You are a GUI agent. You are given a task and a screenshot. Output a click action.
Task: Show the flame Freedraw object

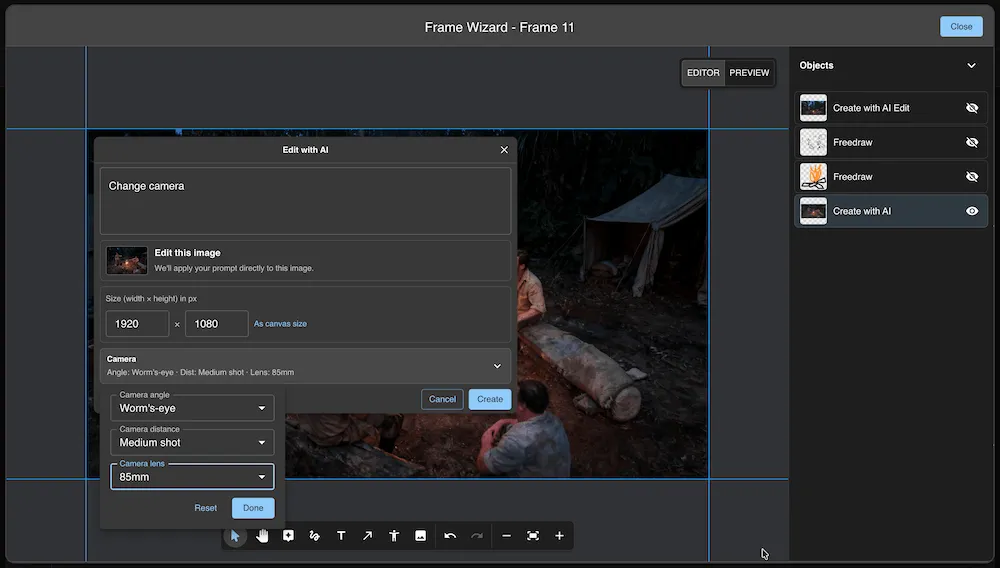[972, 177]
